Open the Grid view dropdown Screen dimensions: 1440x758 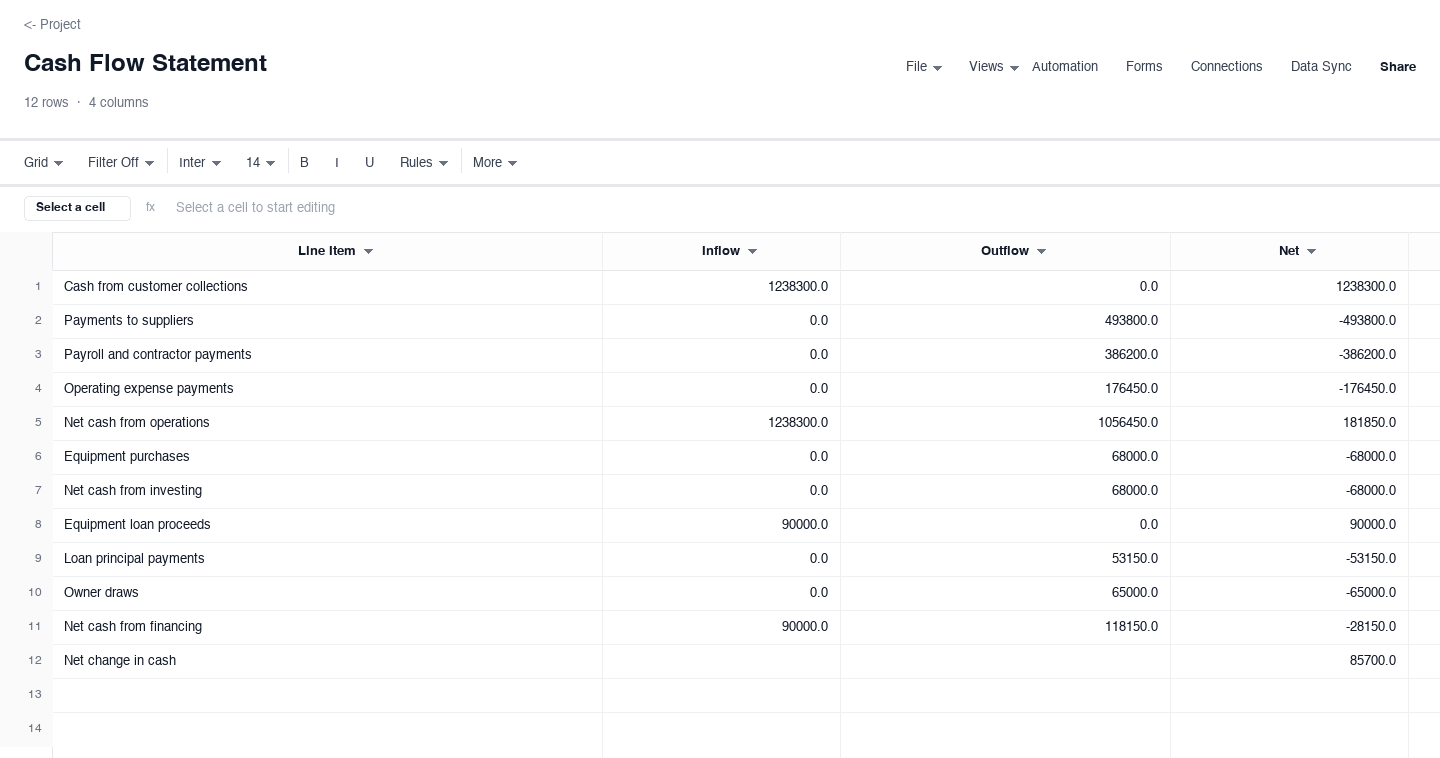click(x=44, y=162)
